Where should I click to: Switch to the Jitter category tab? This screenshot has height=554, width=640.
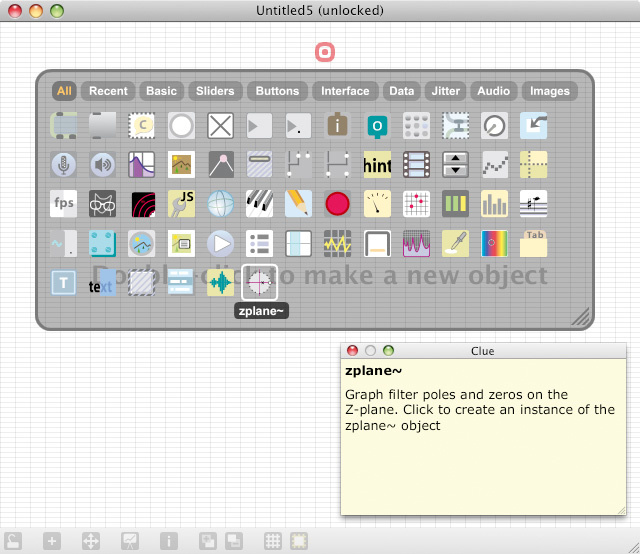(446, 91)
